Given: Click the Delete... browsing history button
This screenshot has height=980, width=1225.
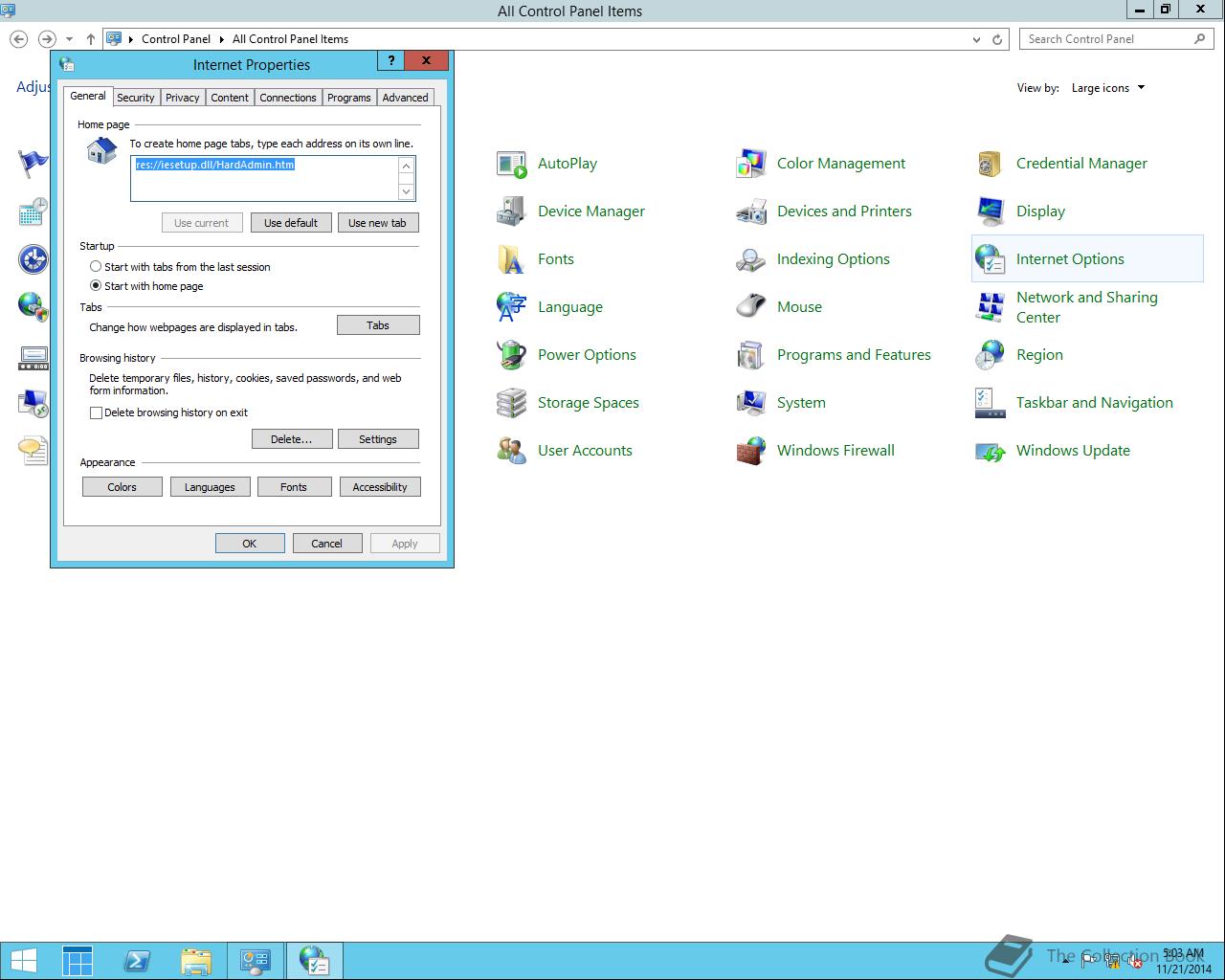Looking at the screenshot, I should pyautogui.click(x=292, y=439).
